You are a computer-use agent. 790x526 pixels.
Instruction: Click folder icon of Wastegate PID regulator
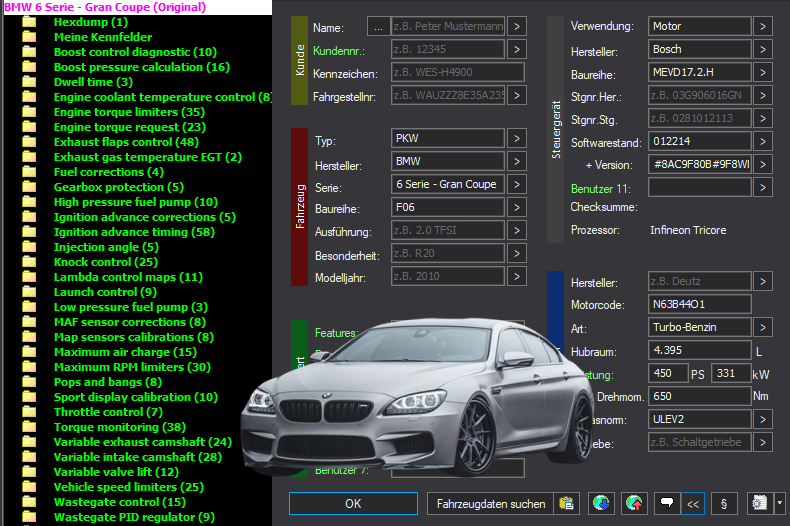[29, 517]
